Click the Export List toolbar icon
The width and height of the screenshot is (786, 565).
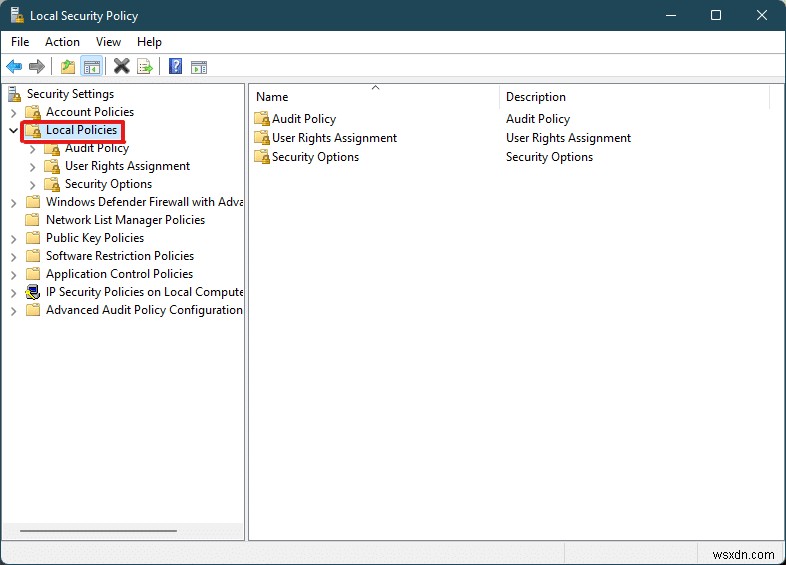pyautogui.click(x=145, y=66)
